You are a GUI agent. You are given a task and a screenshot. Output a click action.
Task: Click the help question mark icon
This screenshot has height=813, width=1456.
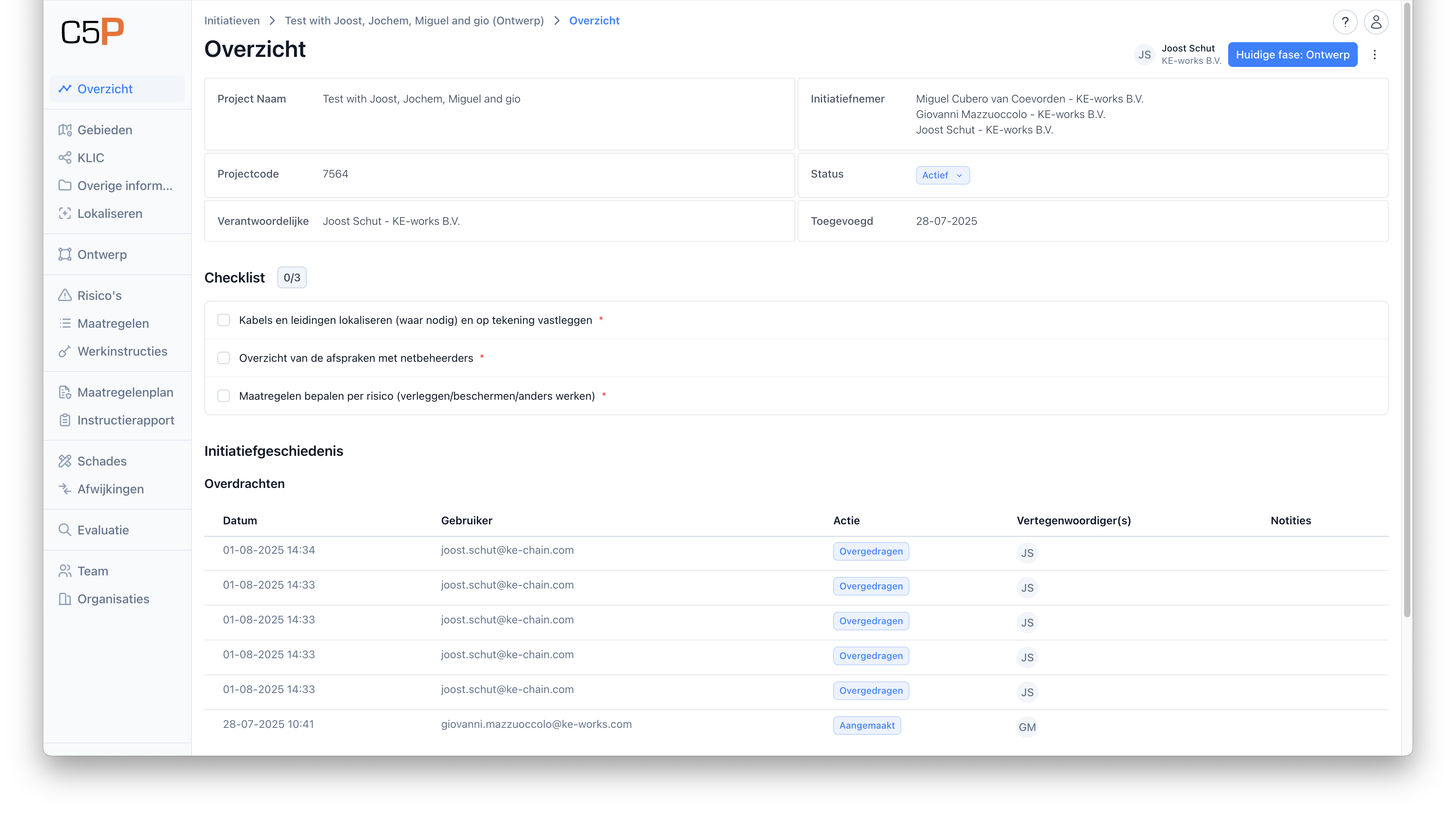click(x=1345, y=22)
